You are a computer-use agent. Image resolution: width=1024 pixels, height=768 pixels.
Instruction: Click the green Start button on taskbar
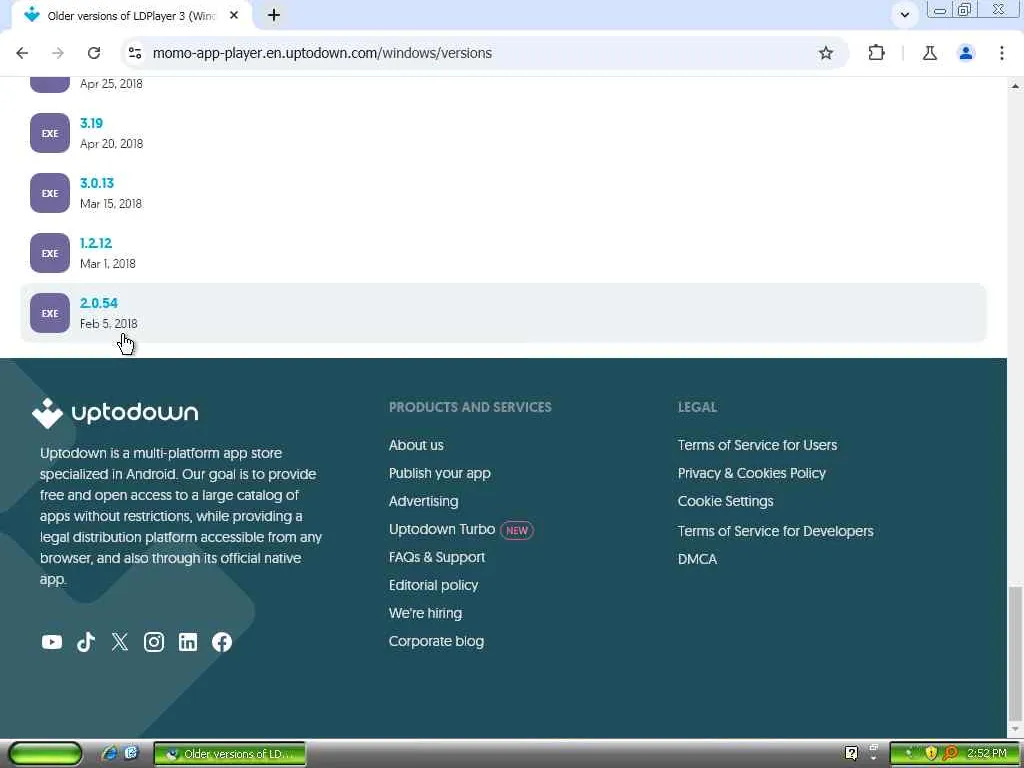[45, 753]
